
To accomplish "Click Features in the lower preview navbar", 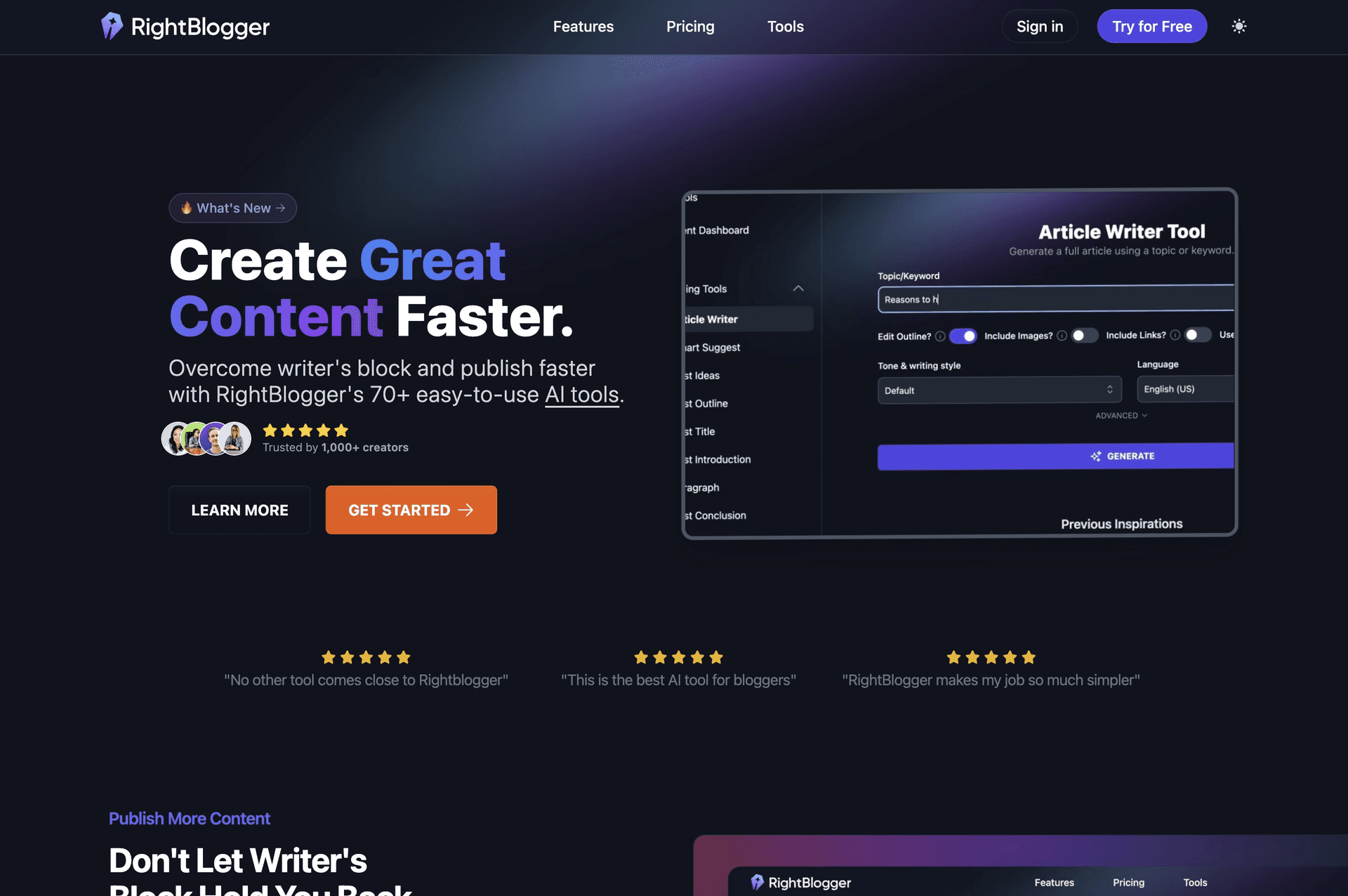I will tap(1054, 883).
